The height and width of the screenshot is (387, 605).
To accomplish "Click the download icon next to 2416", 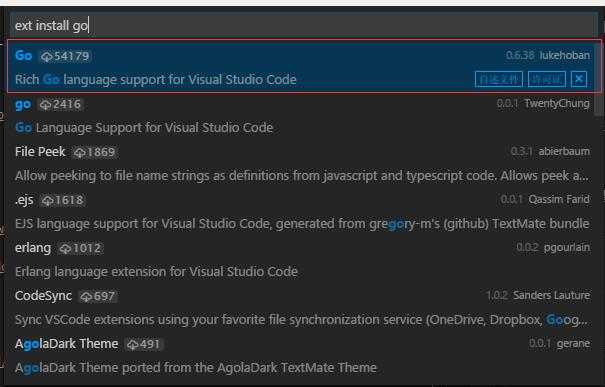I will pos(46,105).
